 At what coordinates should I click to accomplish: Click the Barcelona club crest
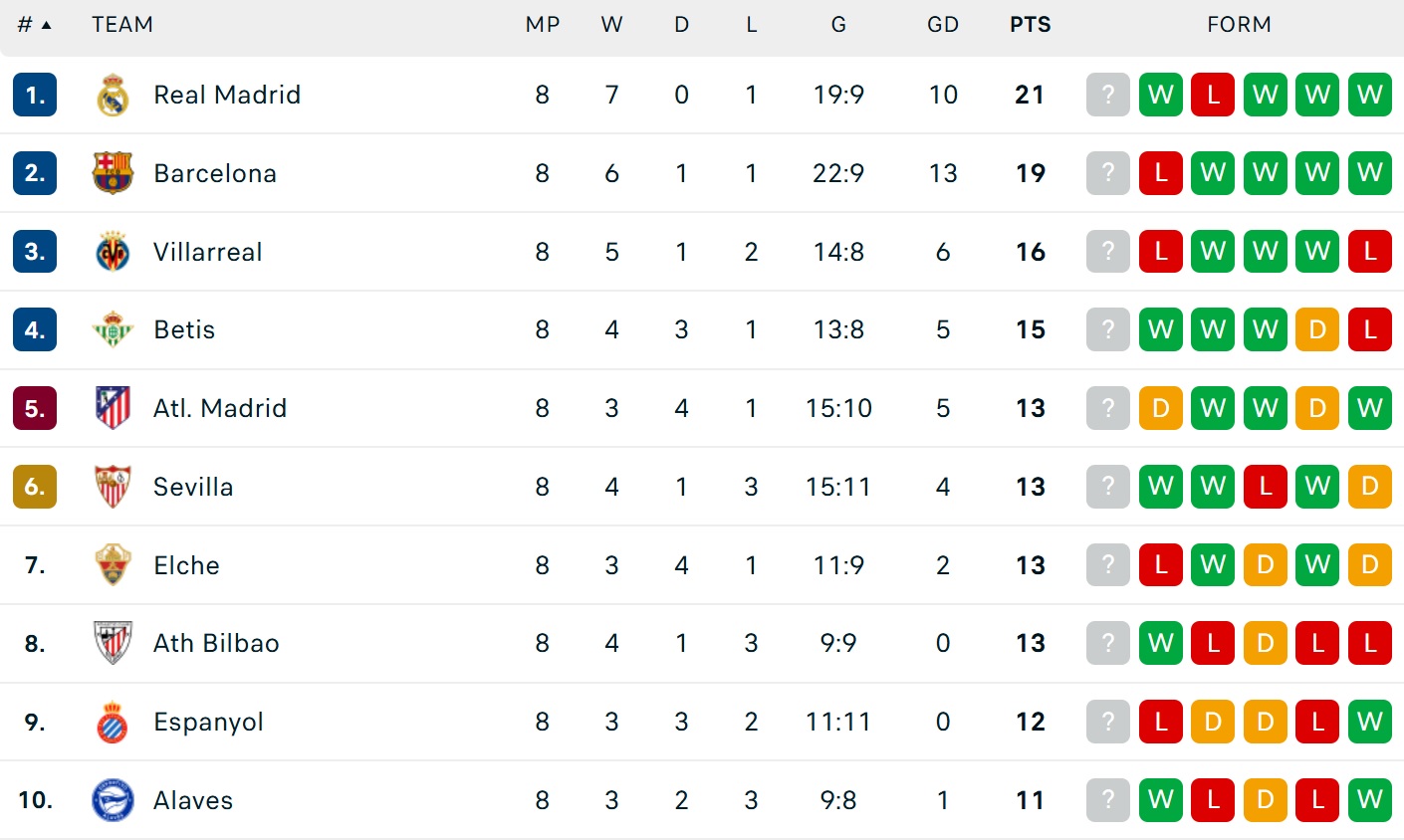coord(113,173)
